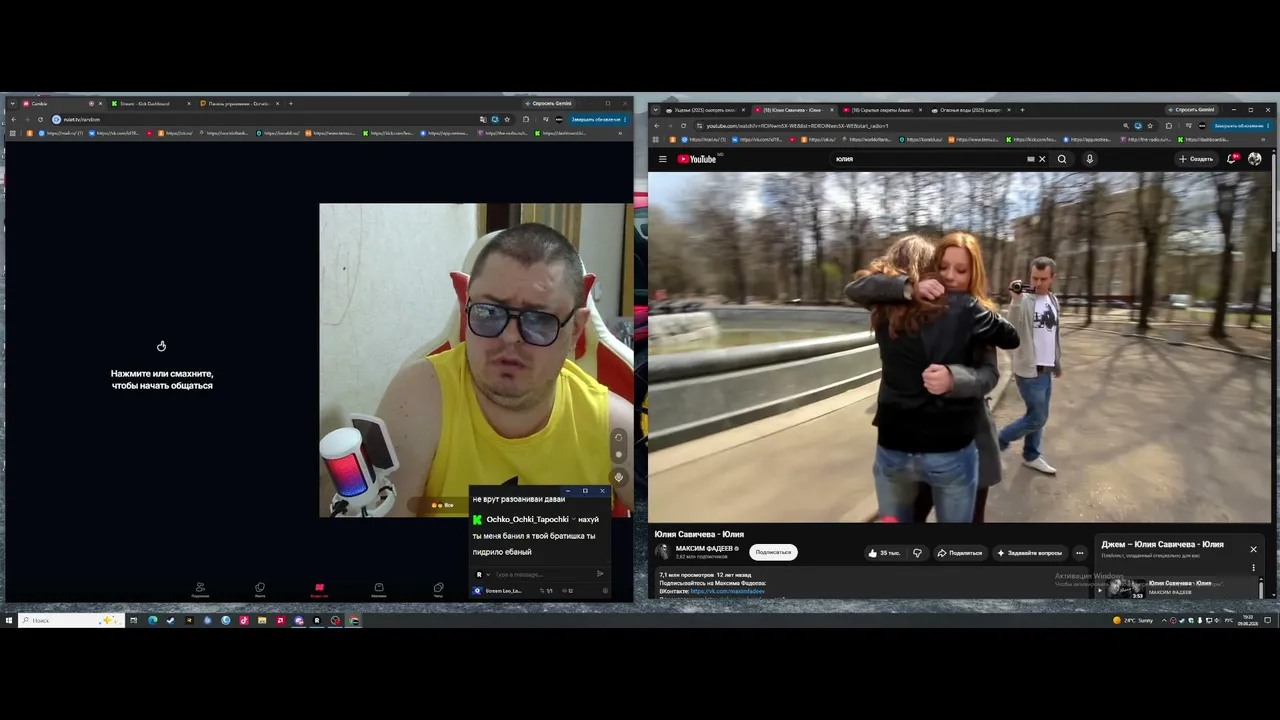Open the virtual keyboard icon in YouTube search

click(1030, 159)
